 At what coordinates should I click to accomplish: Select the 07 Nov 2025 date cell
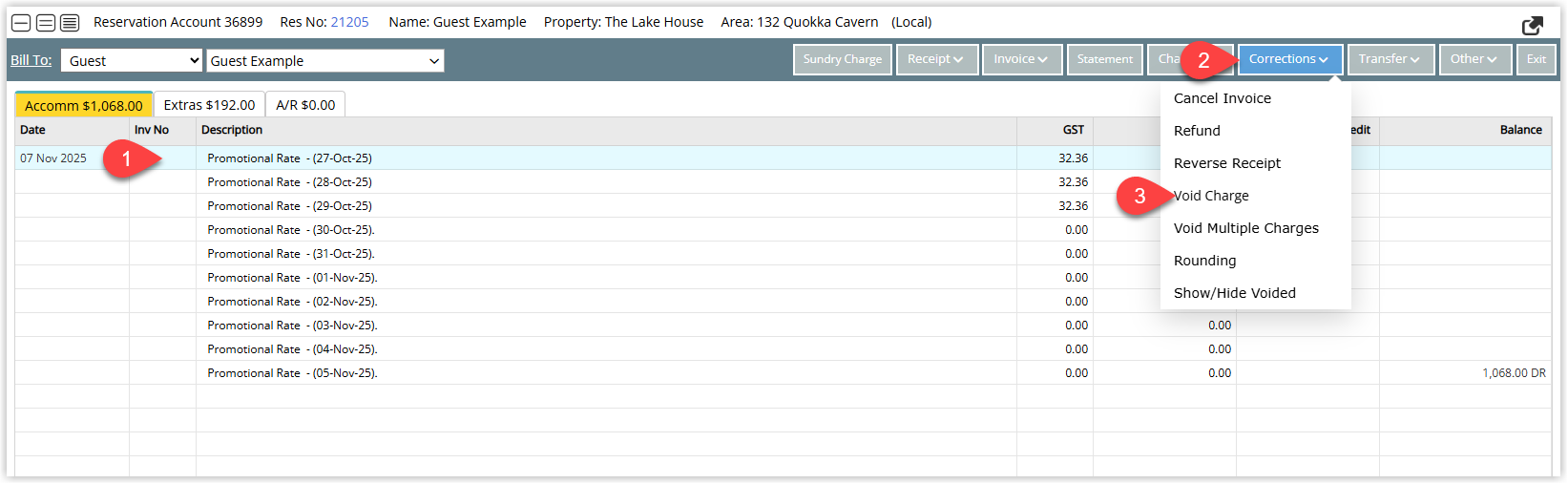coord(73,158)
